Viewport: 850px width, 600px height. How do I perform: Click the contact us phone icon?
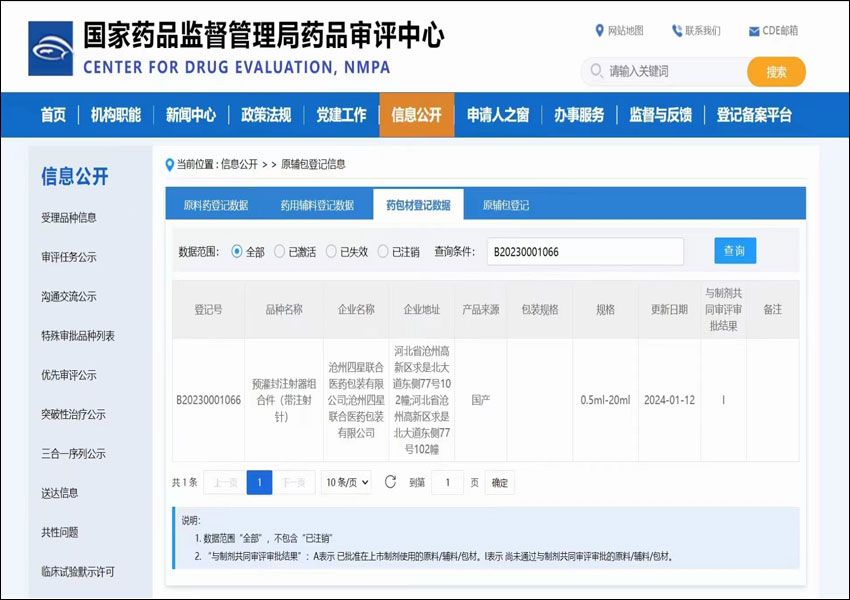pyautogui.click(x=677, y=31)
